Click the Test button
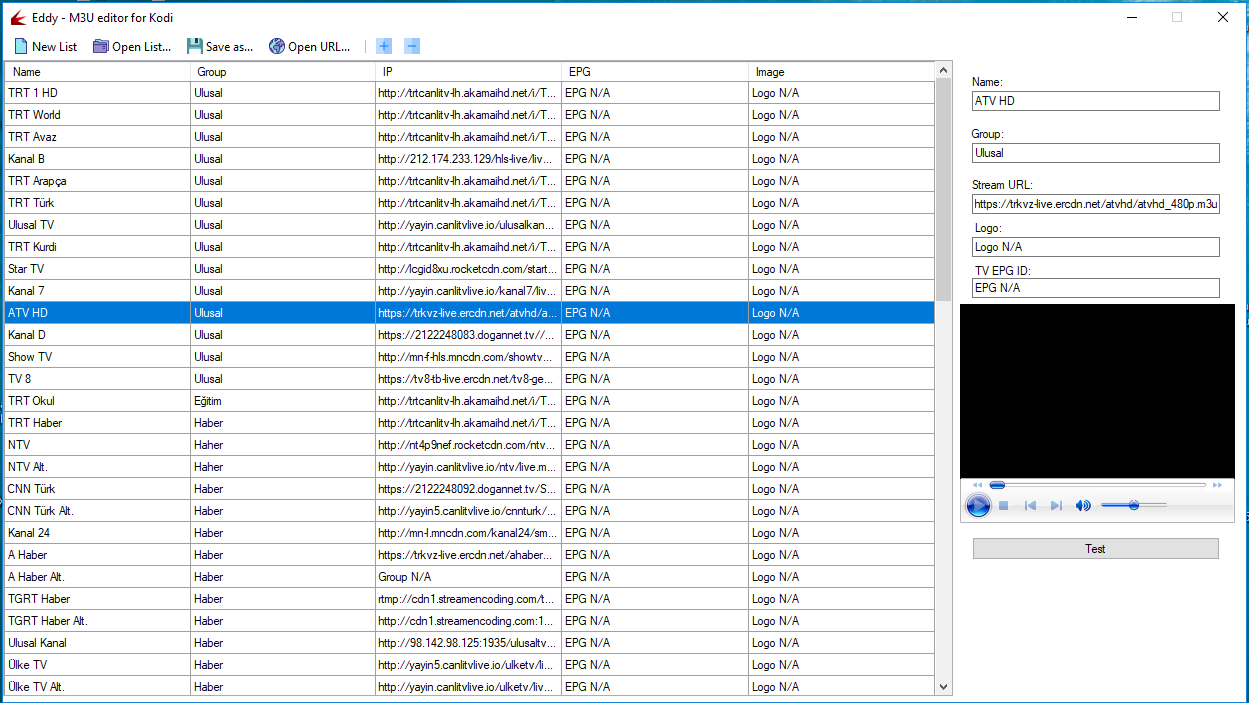Image resolution: width=1249 pixels, height=703 pixels. click(x=1095, y=549)
